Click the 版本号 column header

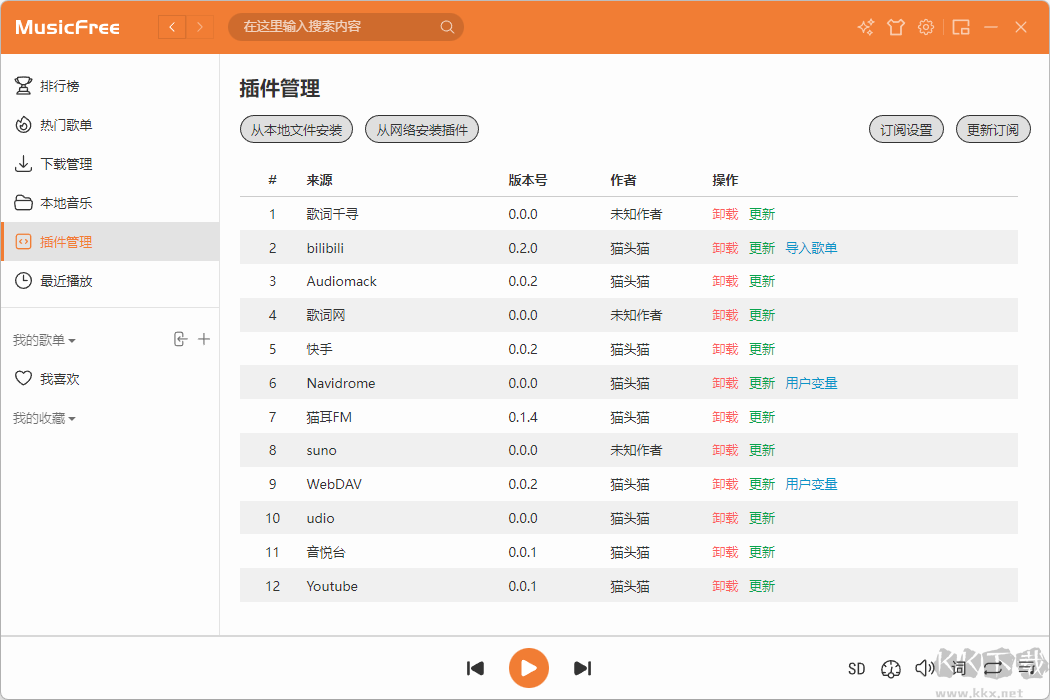click(528, 180)
